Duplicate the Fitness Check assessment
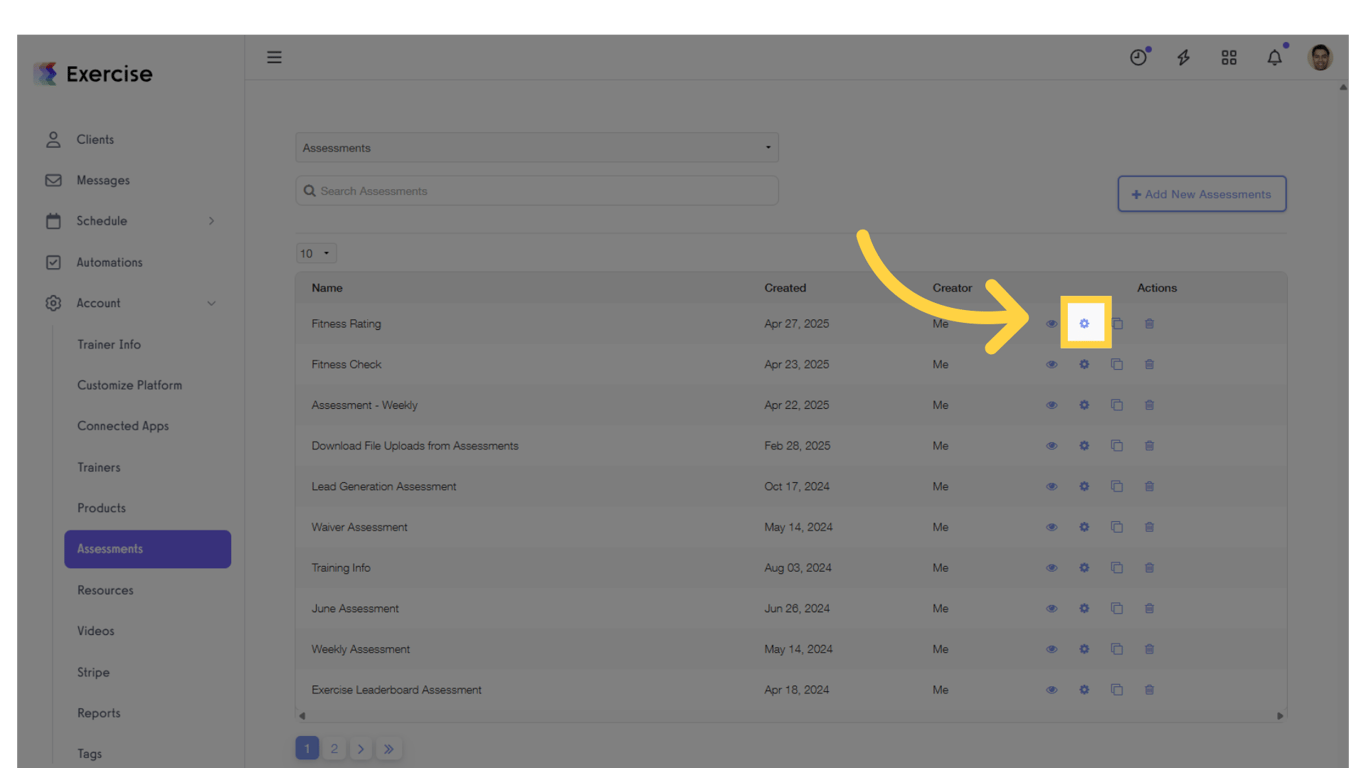 tap(1117, 364)
